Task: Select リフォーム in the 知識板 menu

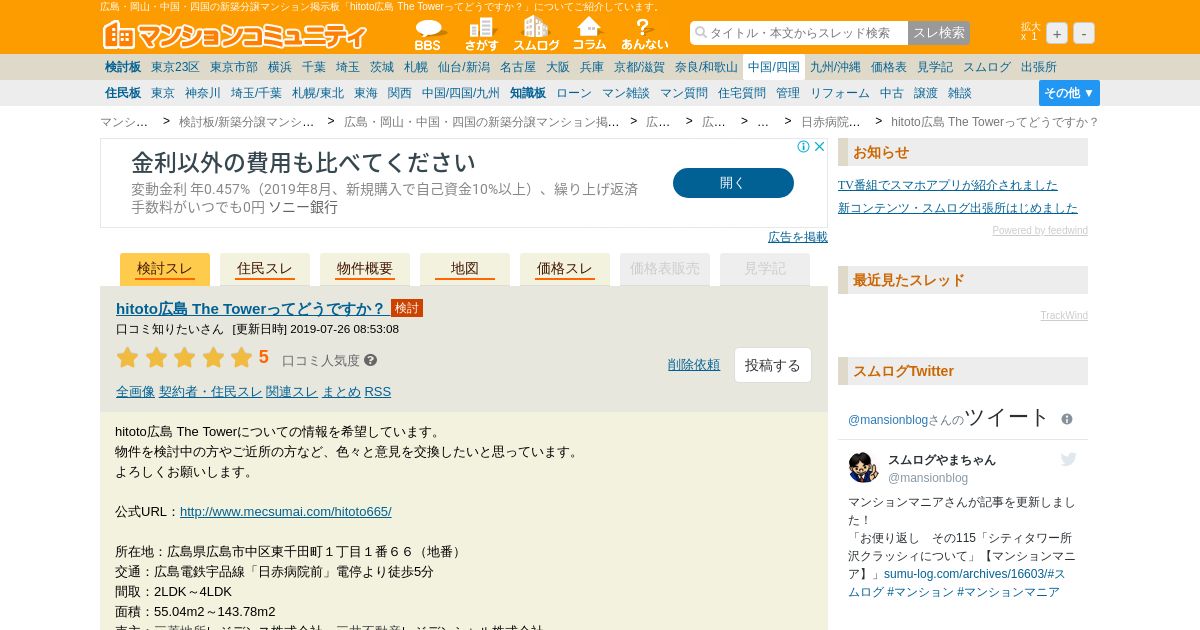Action: click(x=840, y=93)
